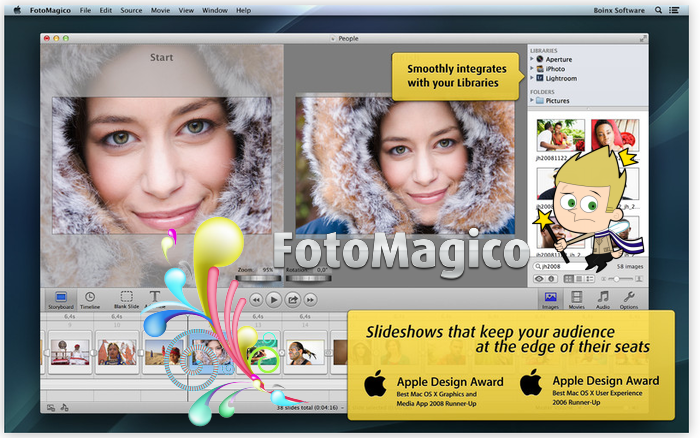Open the FotoMagico menu
The width and height of the screenshot is (700, 438).
pyautogui.click(x=50, y=10)
